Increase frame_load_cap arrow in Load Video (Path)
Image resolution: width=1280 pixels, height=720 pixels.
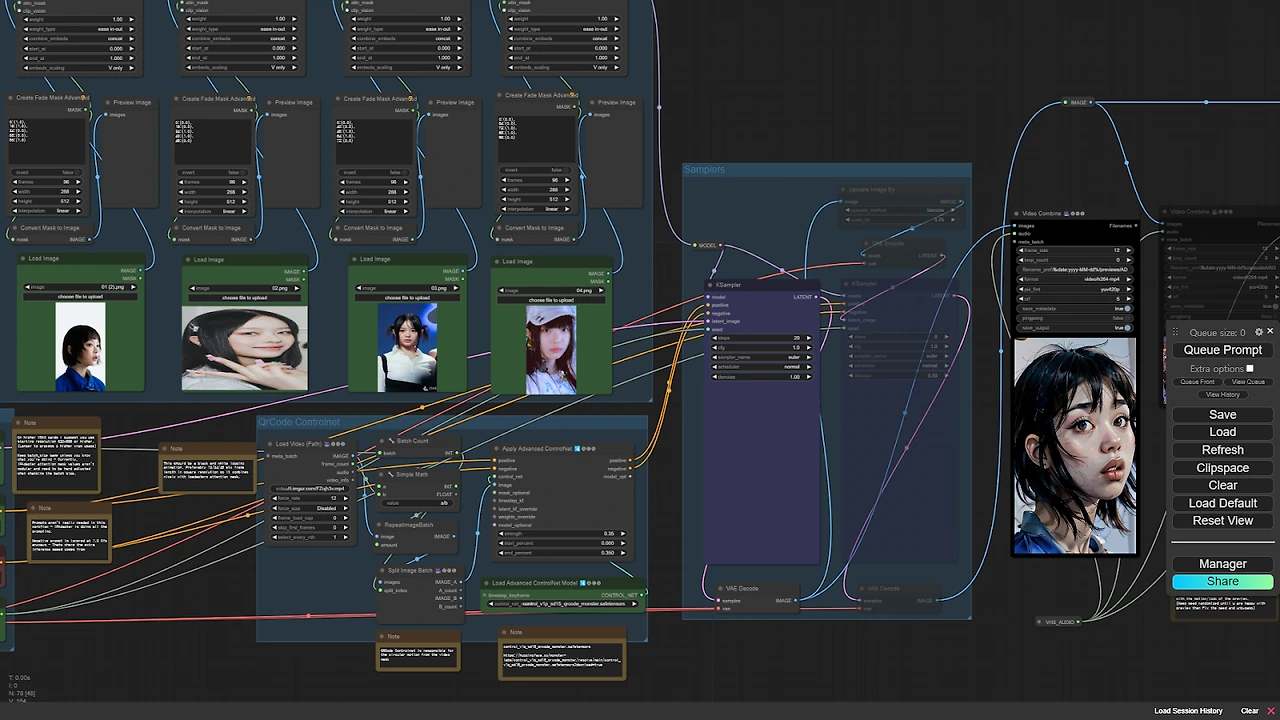pyautogui.click(x=346, y=518)
